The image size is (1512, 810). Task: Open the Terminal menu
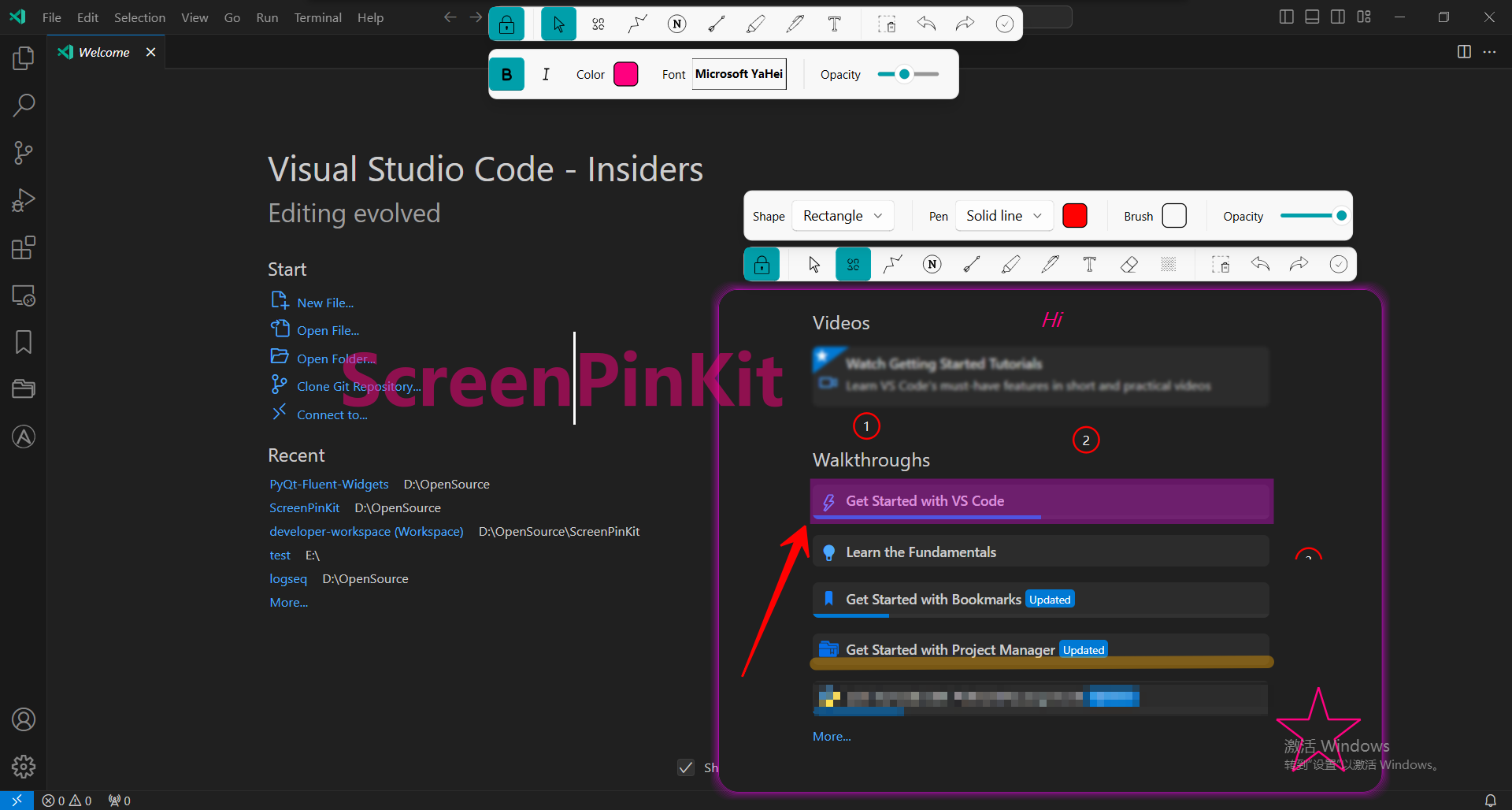[317, 17]
